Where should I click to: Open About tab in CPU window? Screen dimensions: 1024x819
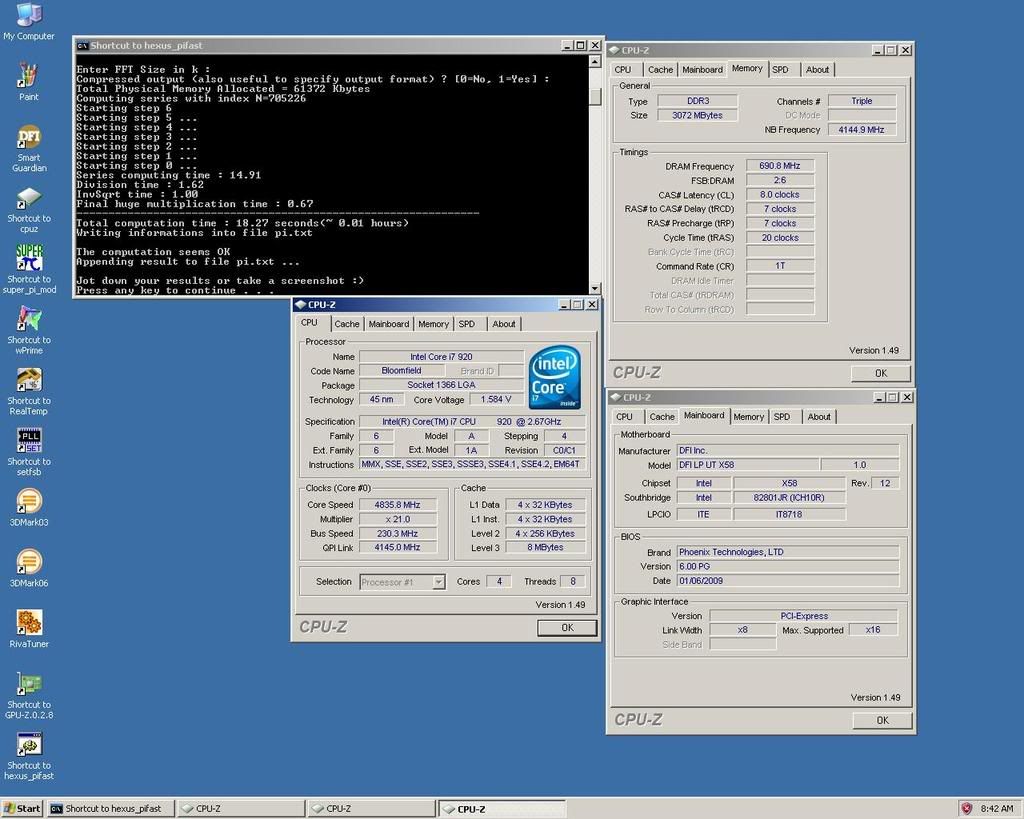[504, 324]
